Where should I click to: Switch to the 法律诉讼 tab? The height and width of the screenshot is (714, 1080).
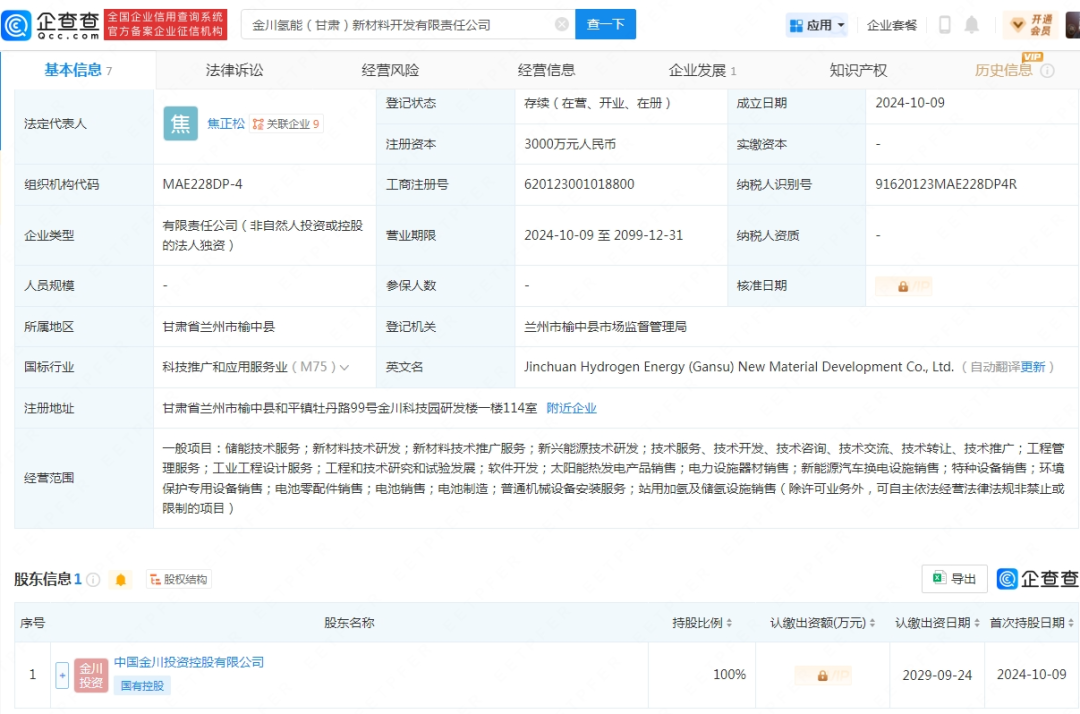click(x=234, y=70)
